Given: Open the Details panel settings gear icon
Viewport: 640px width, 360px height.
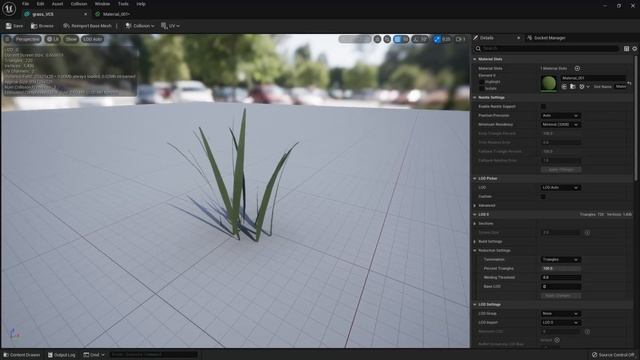Looking at the screenshot, I should (635, 49).
